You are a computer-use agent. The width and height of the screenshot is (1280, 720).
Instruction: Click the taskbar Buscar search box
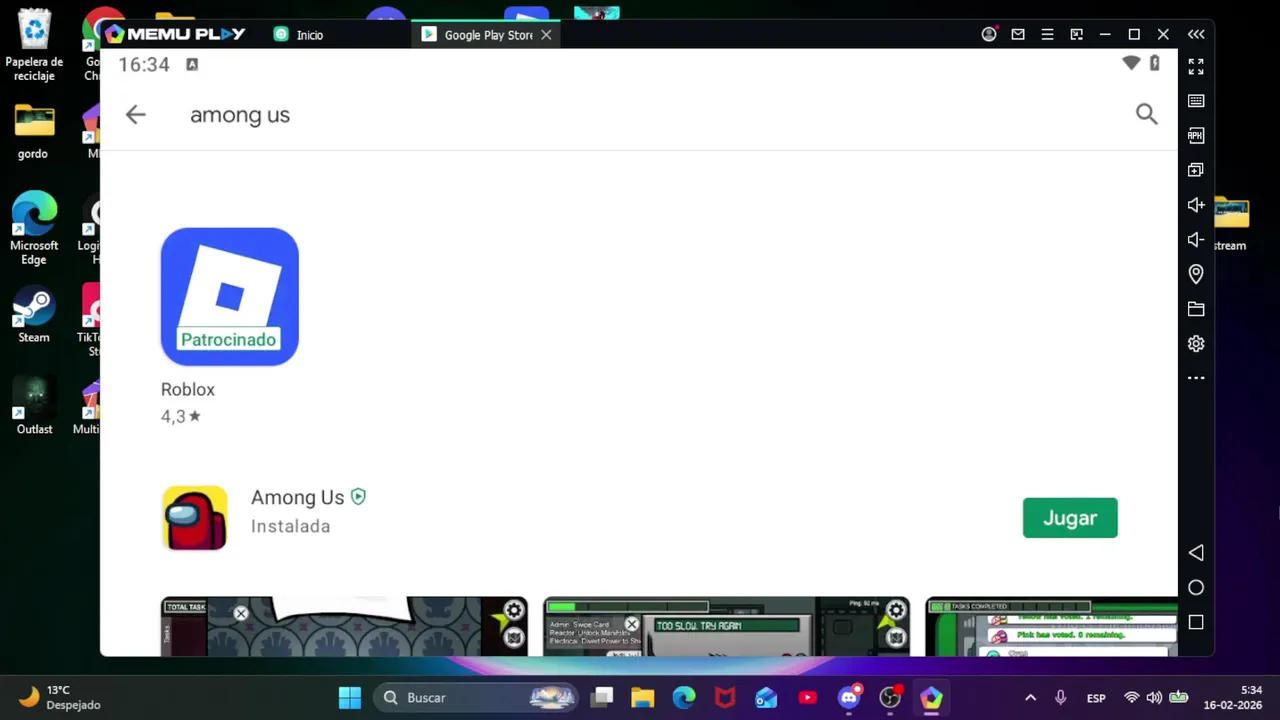coord(478,698)
